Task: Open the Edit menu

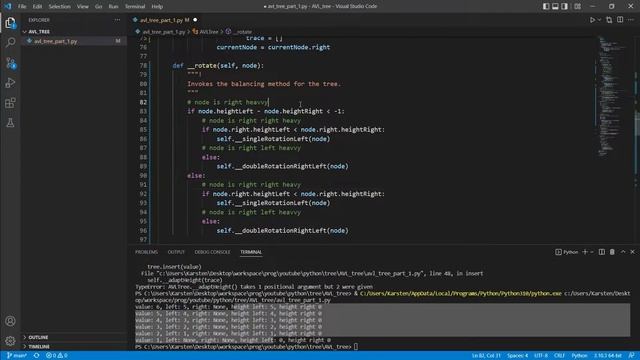Action: point(37,7)
